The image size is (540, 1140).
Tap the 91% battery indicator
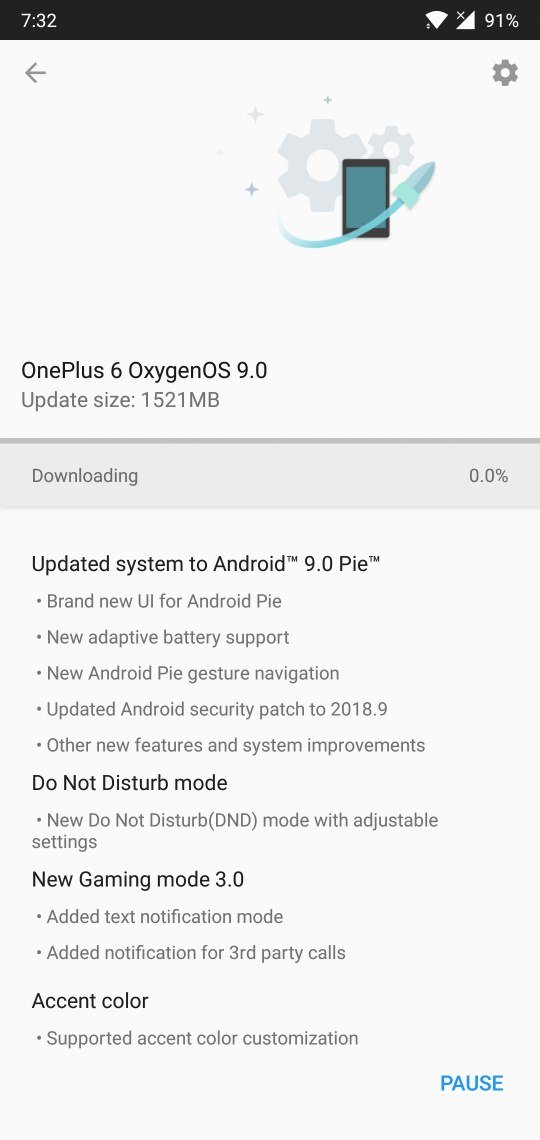[501, 20]
